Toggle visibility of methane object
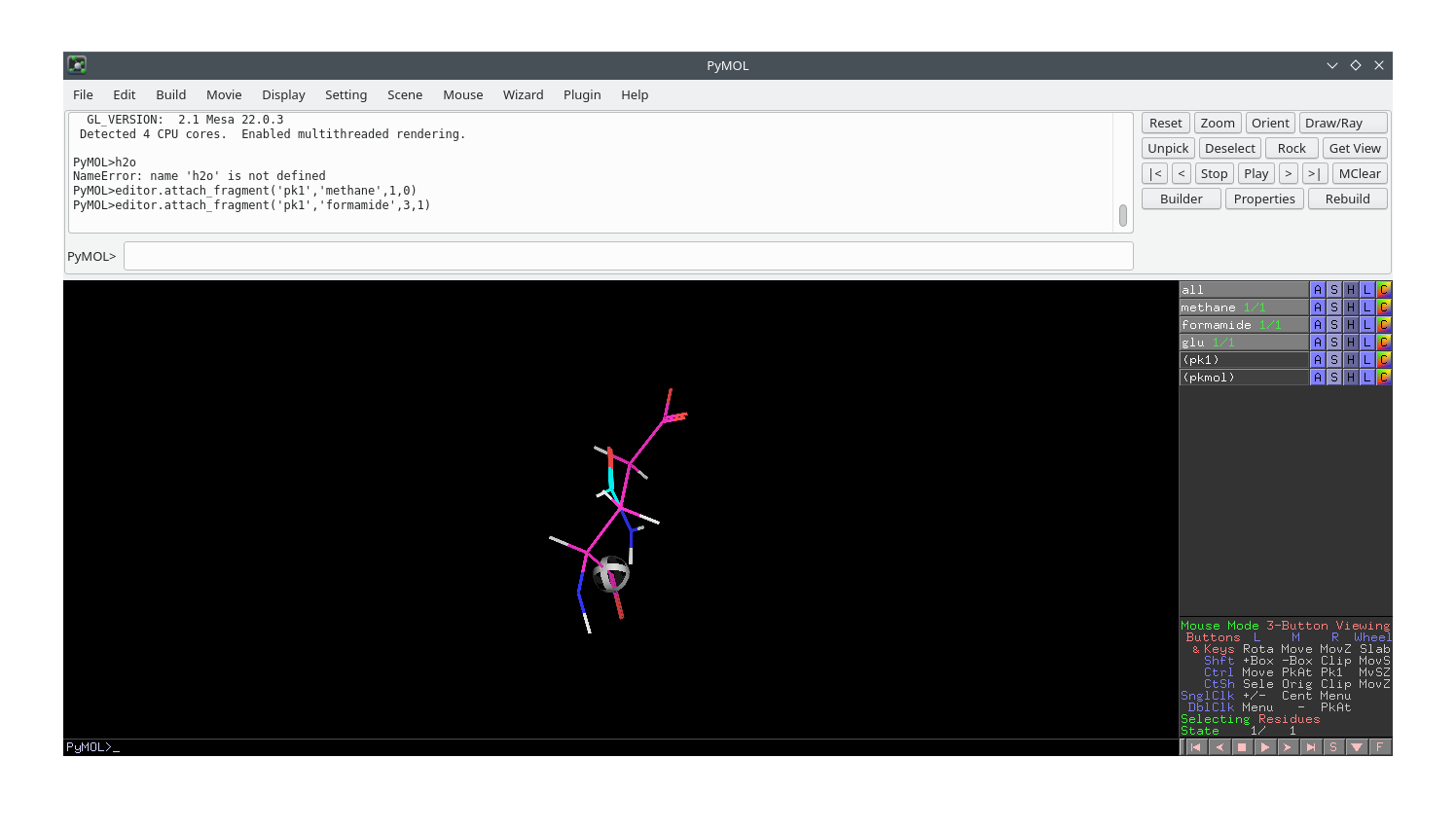This screenshot has width=1456, height=831. pos(1244,307)
